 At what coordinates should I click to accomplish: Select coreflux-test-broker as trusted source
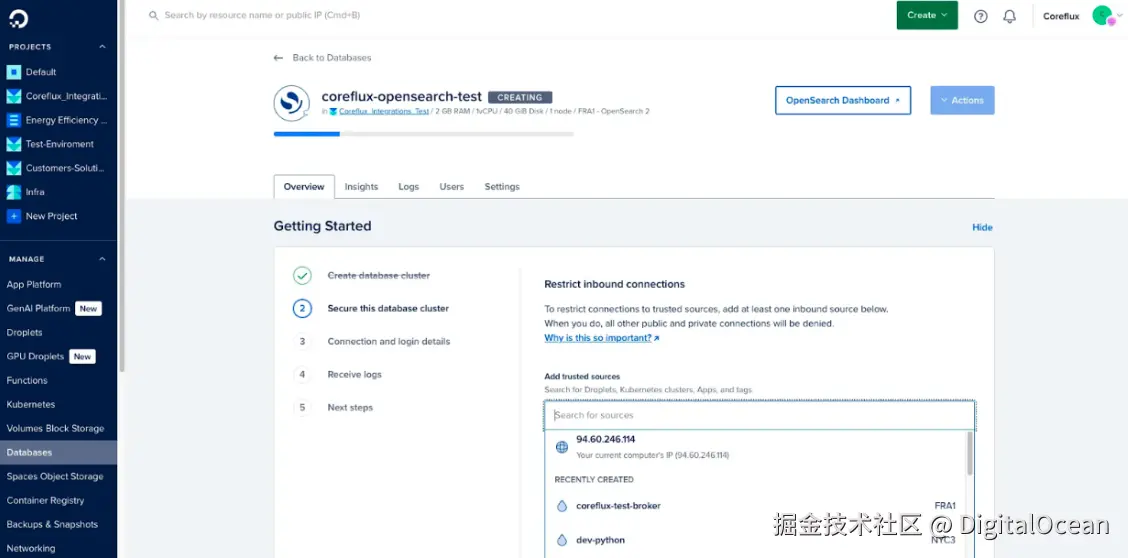(x=755, y=506)
